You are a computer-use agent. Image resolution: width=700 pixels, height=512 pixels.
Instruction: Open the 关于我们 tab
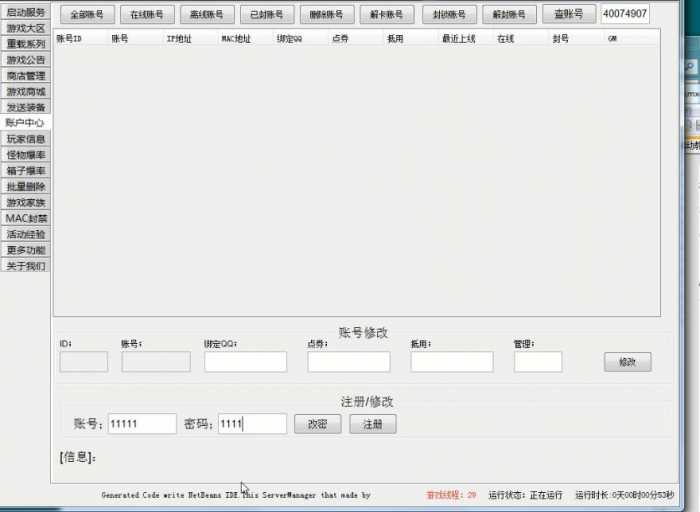tap(26, 266)
